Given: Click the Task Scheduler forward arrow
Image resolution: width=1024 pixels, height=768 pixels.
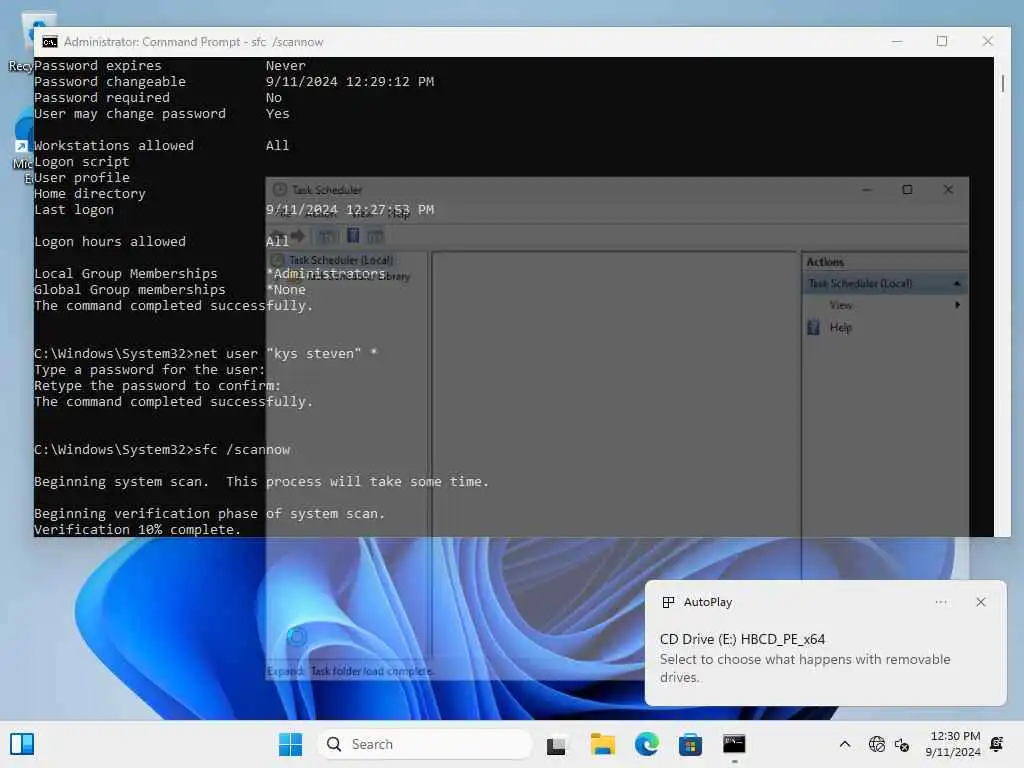Looking at the screenshot, I should pyautogui.click(x=298, y=236).
